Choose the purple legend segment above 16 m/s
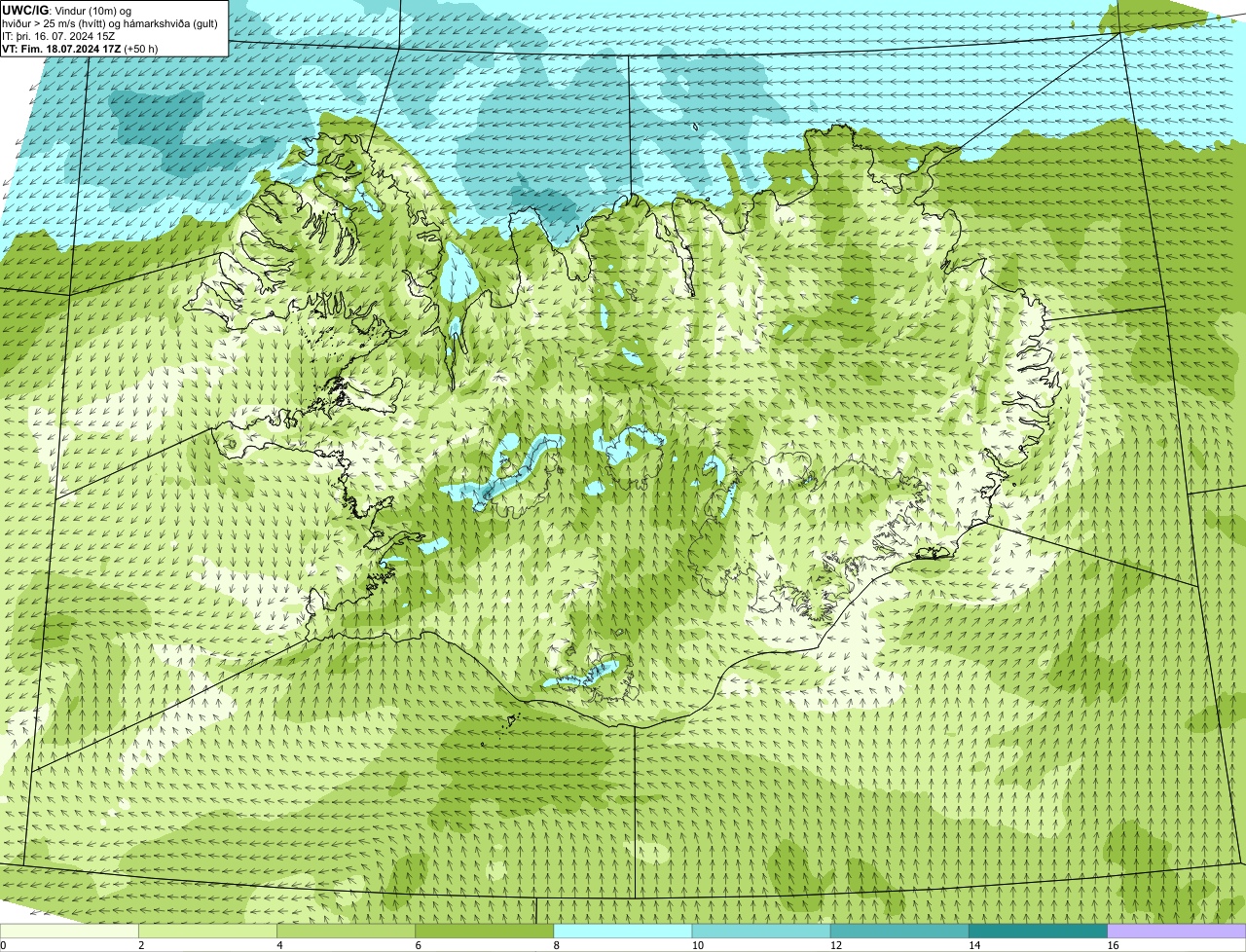This screenshot has height=952, width=1246. [1177, 931]
